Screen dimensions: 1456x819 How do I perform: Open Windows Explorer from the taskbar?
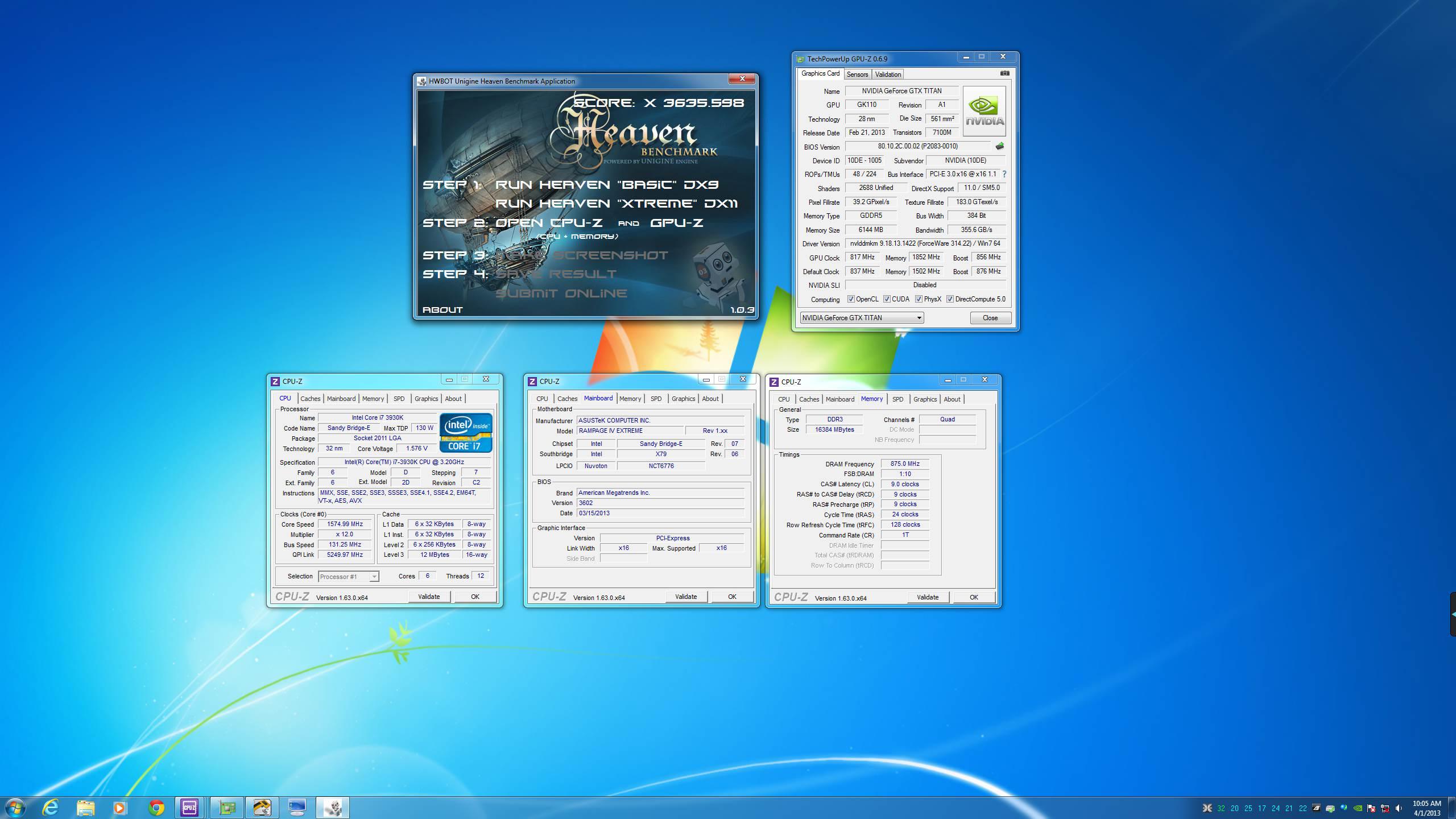pos(86,808)
